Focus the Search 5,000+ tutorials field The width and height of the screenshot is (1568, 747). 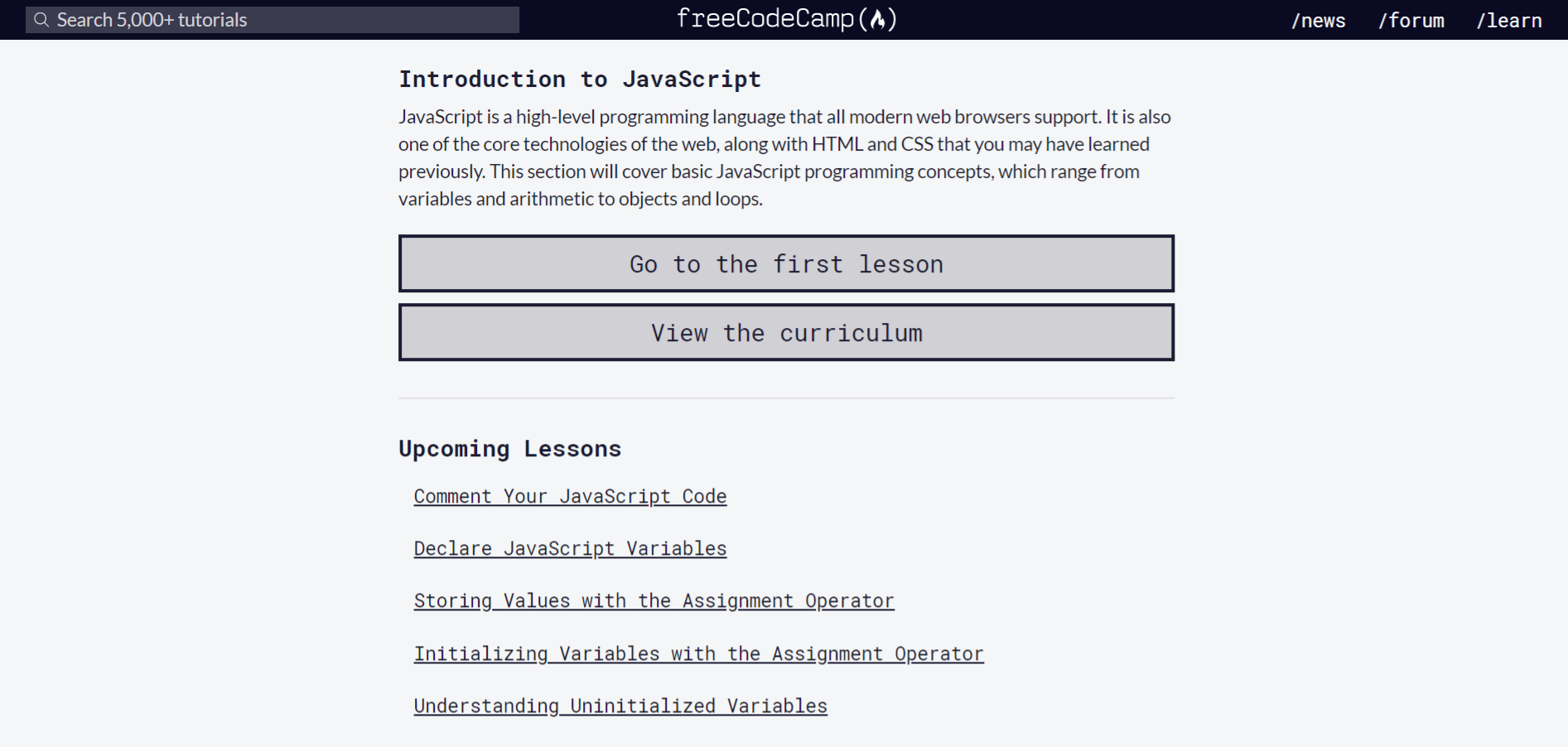[x=273, y=20]
